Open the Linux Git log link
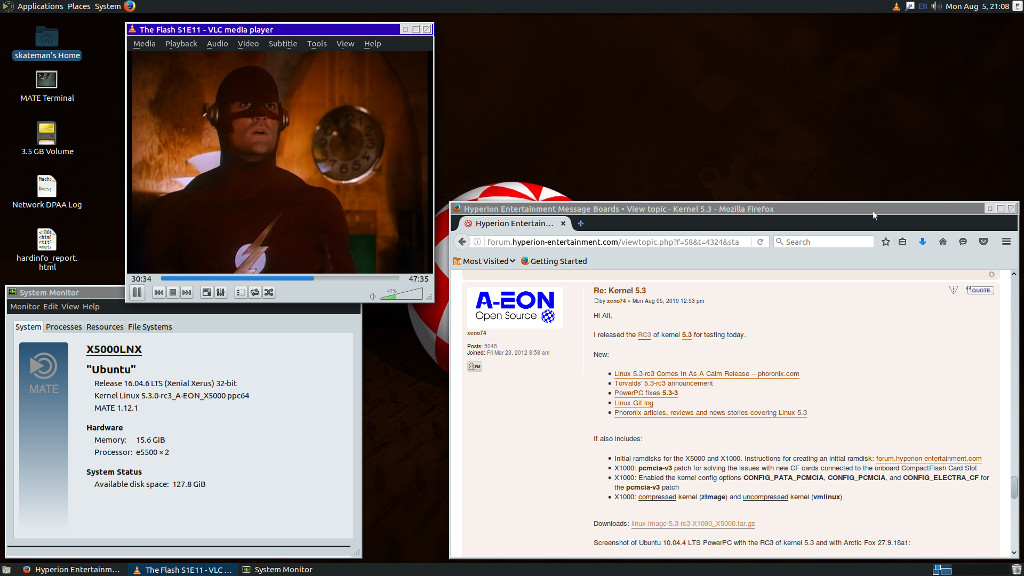Screen dimensions: 1024x576 click(x=633, y=403)
